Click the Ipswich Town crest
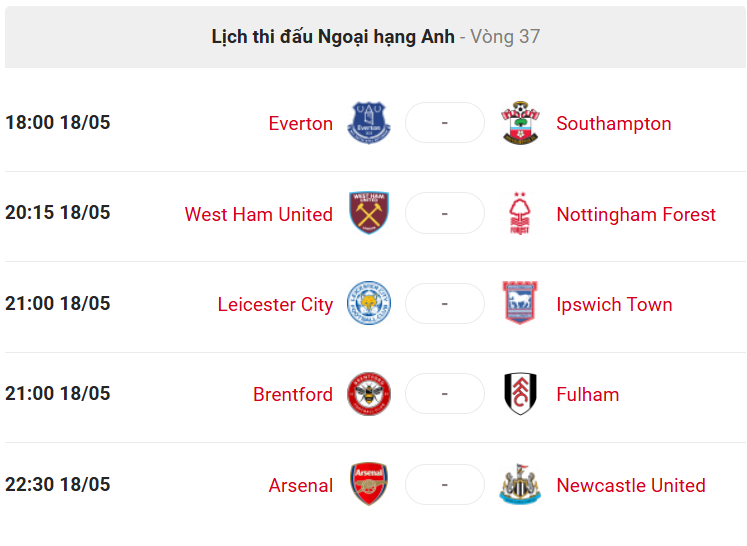 (x=520, y=303)
